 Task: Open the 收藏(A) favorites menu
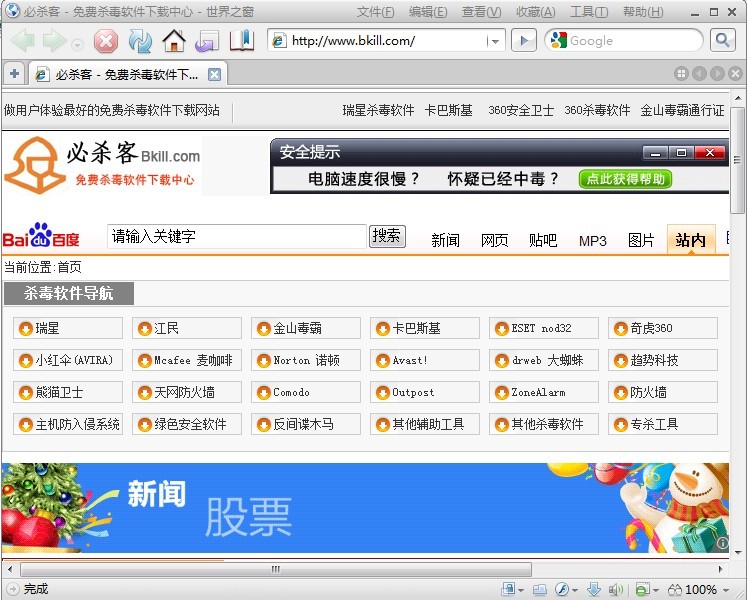pos(534,12)
